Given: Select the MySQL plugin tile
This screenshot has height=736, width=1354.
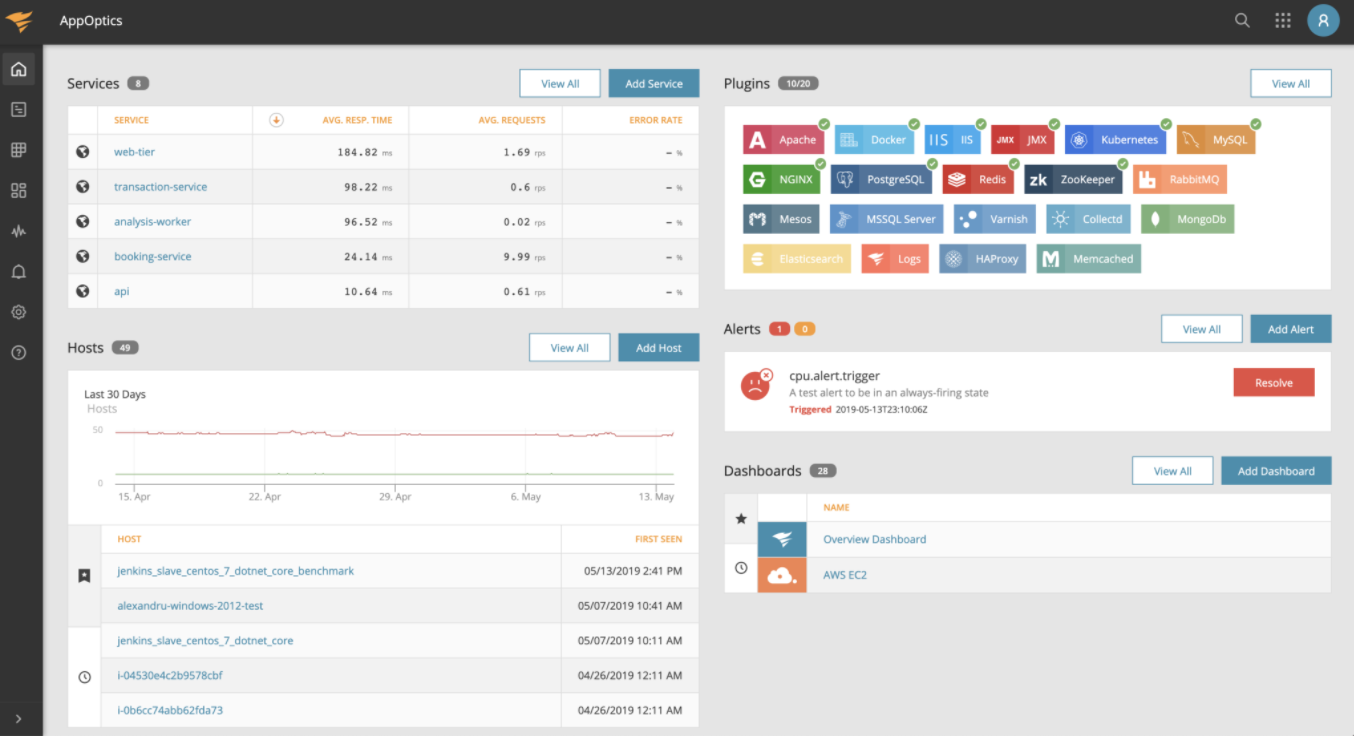Looking at the screenshot, I should [x=1216, y=140].
